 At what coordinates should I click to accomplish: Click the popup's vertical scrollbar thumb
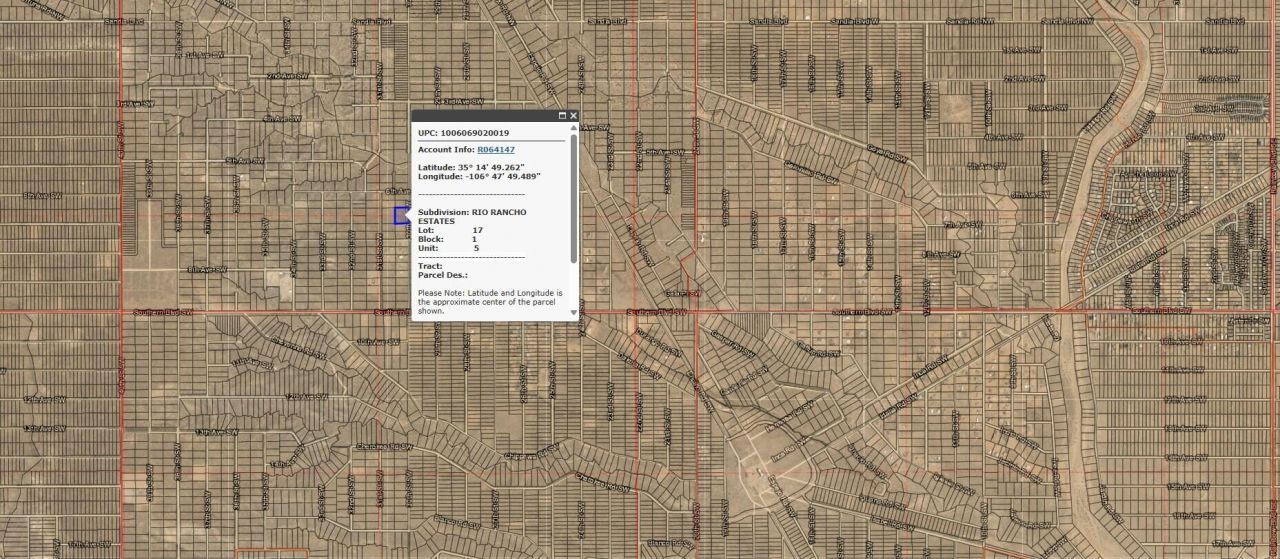pos(574,195)
